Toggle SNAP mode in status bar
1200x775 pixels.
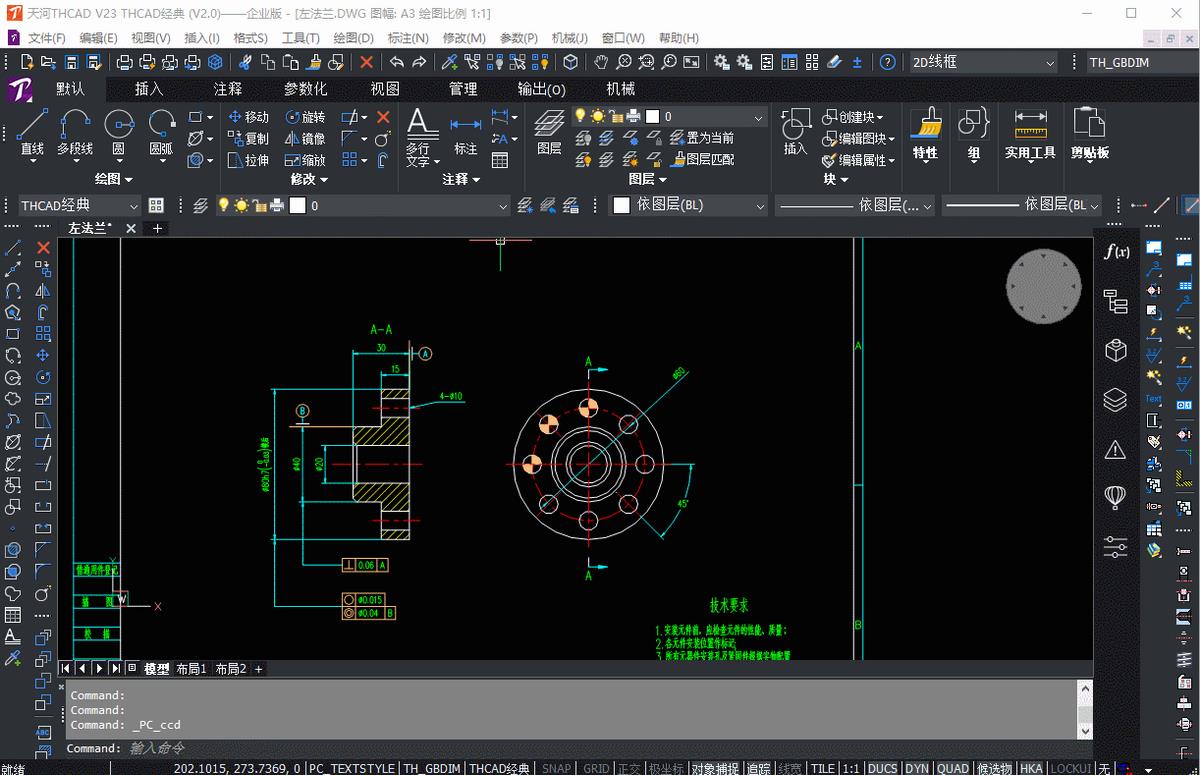pos(556,768)
